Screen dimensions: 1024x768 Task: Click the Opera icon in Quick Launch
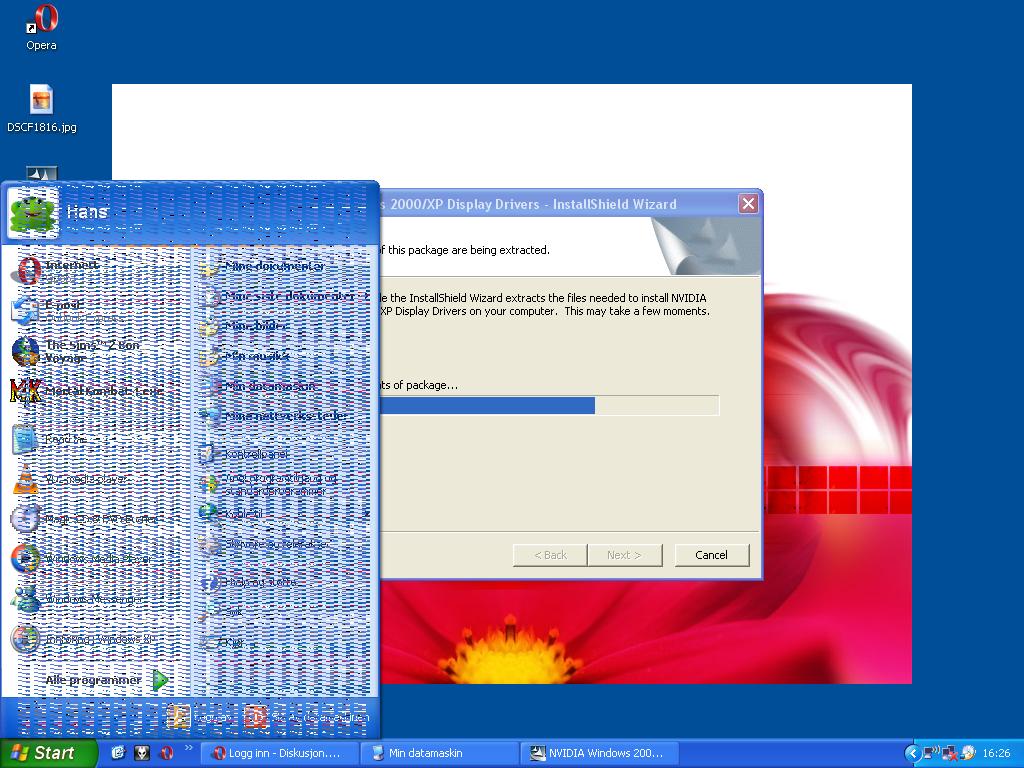(x=167, y=753)
